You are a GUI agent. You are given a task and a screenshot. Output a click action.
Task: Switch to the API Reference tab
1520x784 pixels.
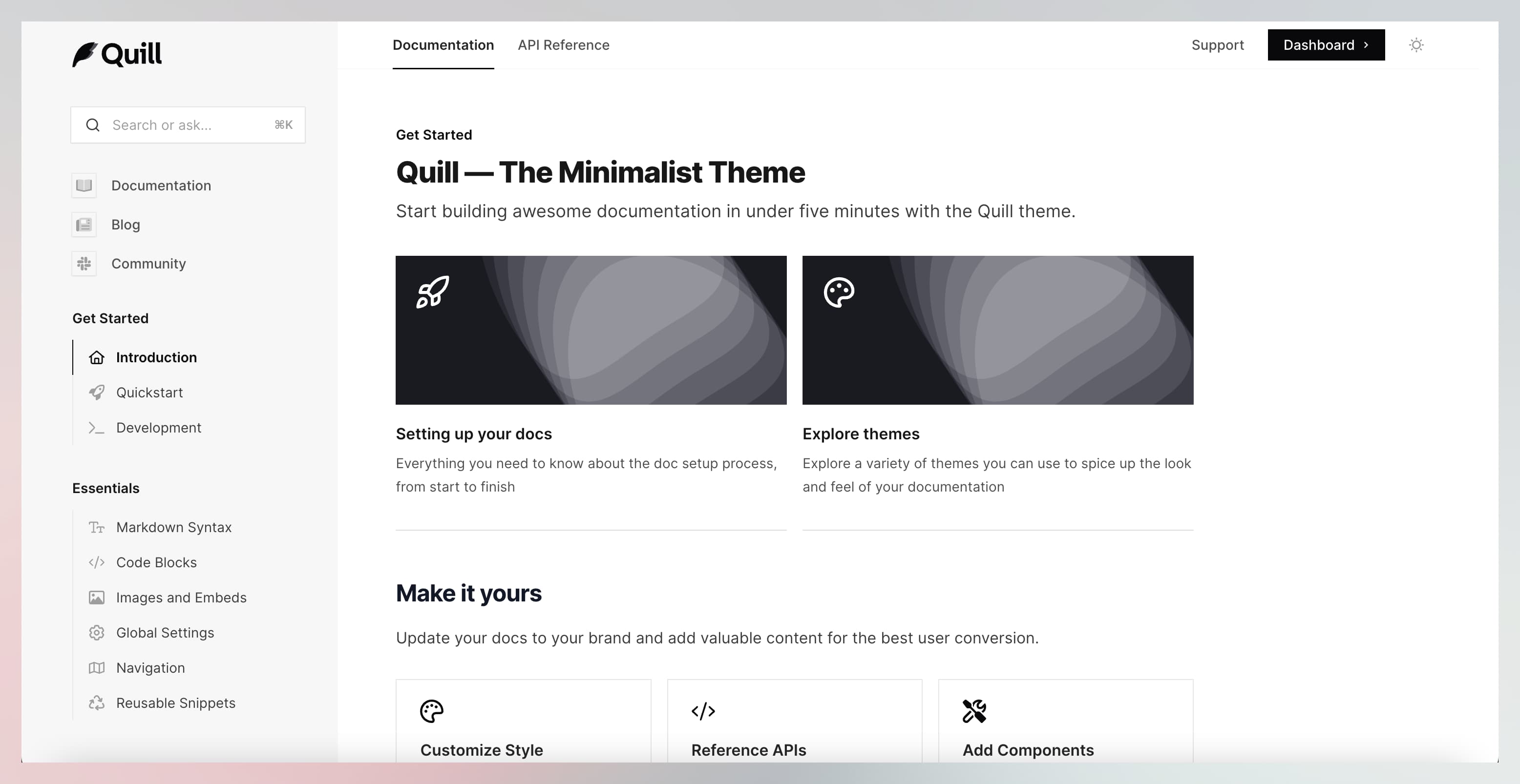pos(564,45)
